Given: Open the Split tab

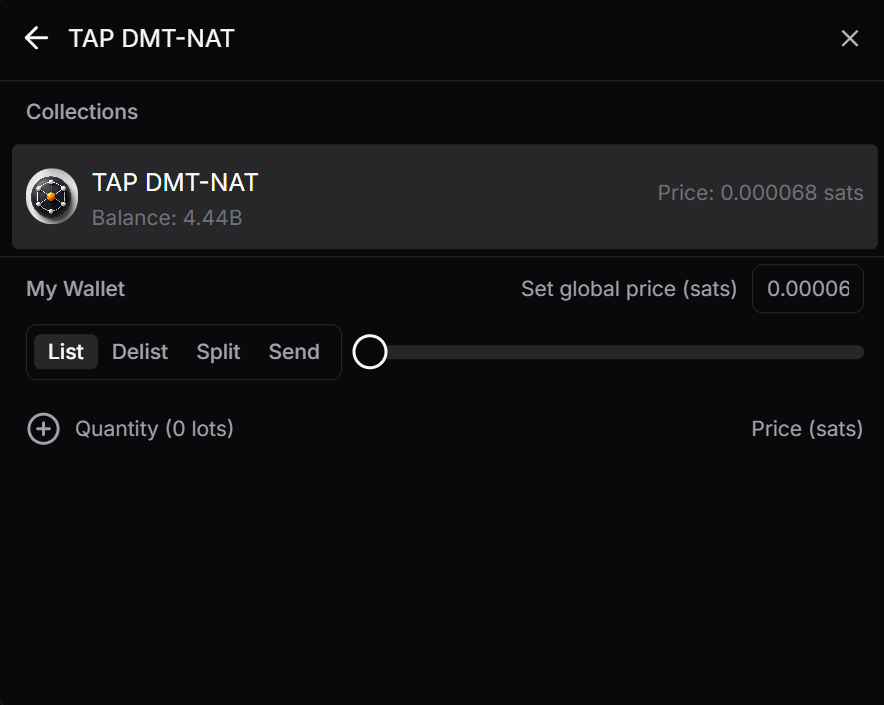Looking at the screenshot, I should (218, 352).
